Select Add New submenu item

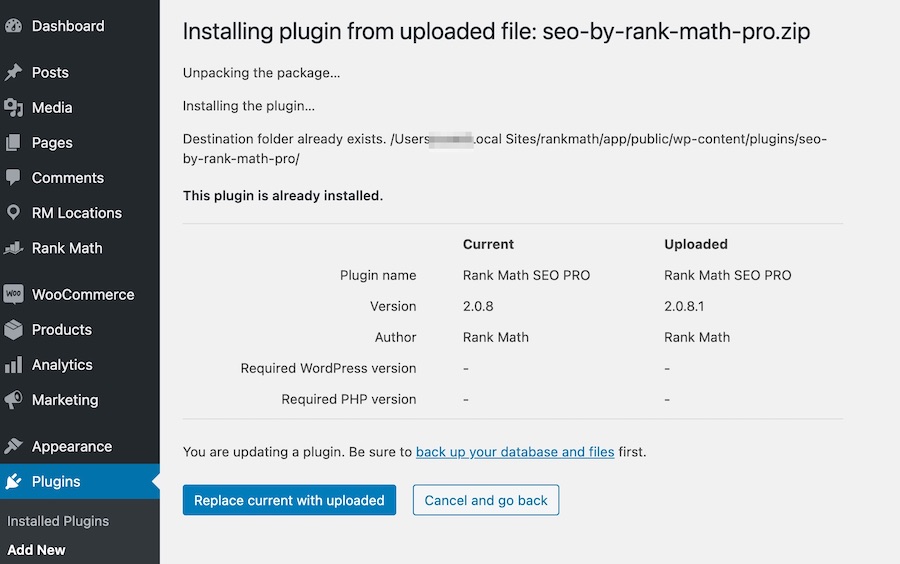[36, 550]
